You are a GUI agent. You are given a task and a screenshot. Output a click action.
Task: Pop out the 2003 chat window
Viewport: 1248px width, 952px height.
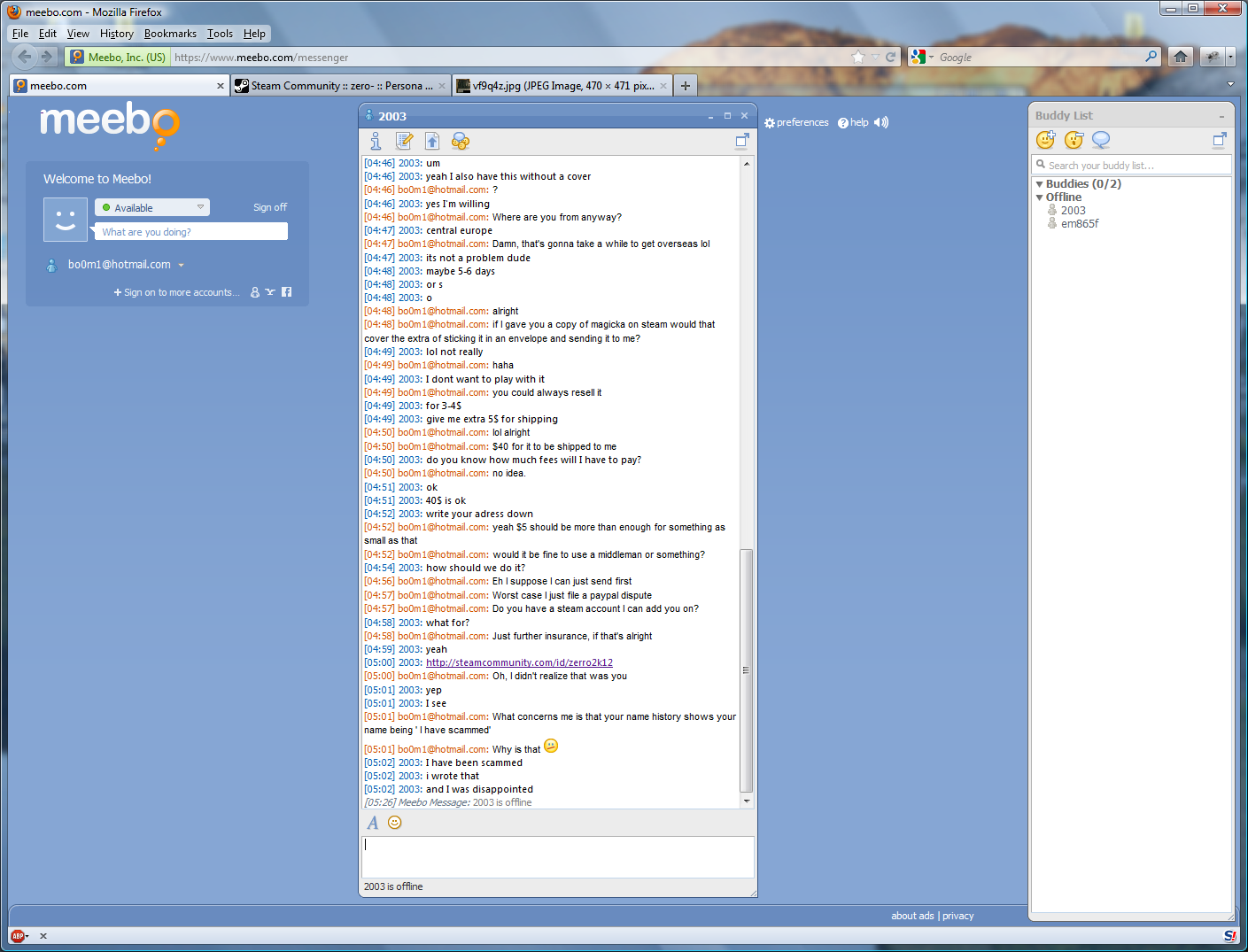[742, 140]
